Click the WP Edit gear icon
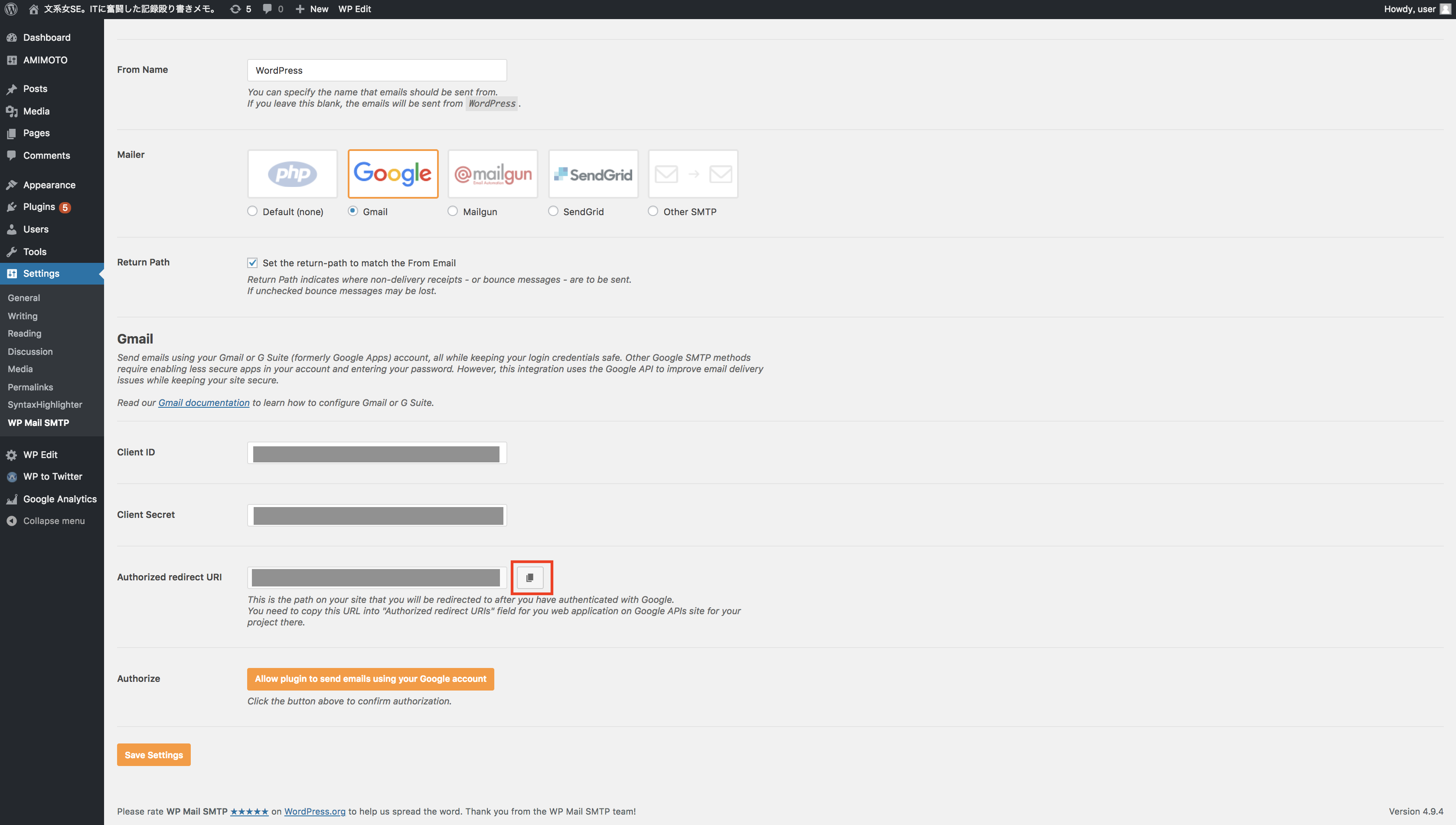This screenshot has height=825, width=1456. click(11, 455)
